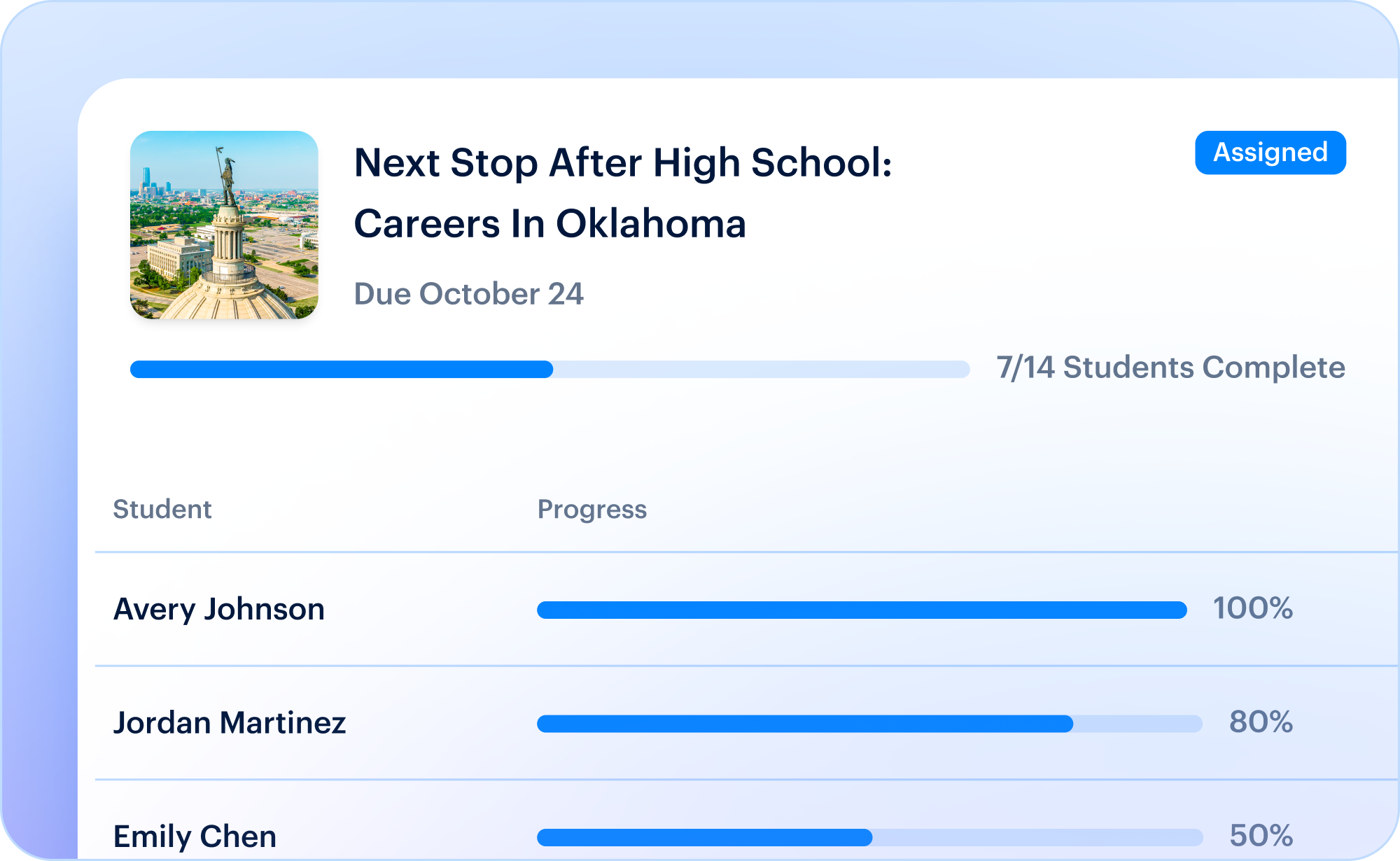
Task: Click the Assigned status badge
Action: tap(1270, 153)
